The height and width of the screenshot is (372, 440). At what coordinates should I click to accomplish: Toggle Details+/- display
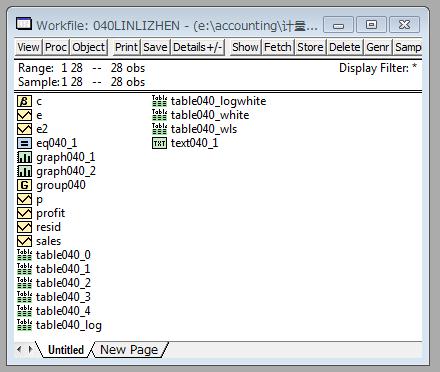click(x=197, y=47)
